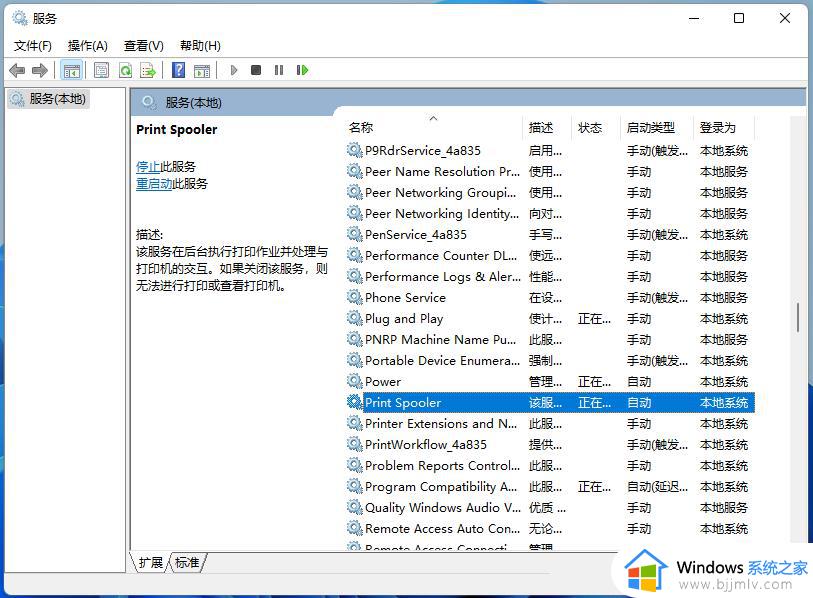Click the Start service play icon
813x598 pixels.
tap(234, 70)
